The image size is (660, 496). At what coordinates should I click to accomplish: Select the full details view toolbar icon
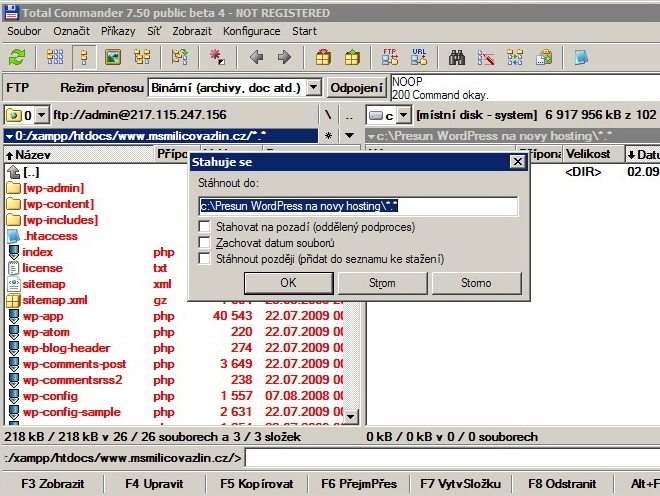coord(84,57)
